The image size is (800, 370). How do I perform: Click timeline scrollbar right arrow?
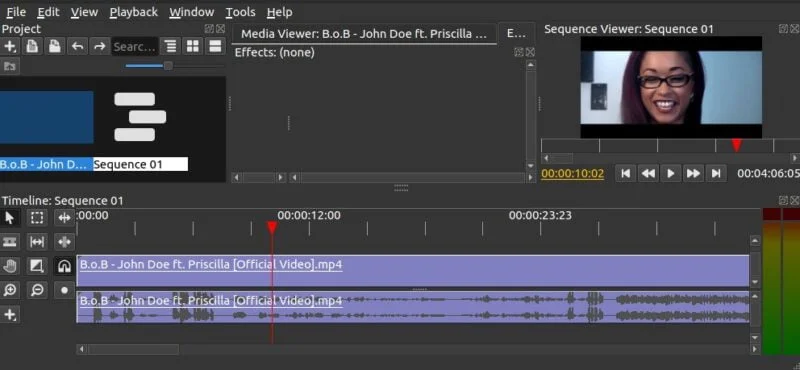tap(755, 349)
